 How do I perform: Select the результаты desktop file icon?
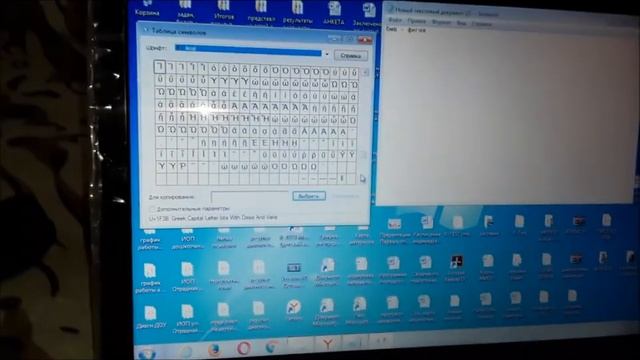[298, 13]
